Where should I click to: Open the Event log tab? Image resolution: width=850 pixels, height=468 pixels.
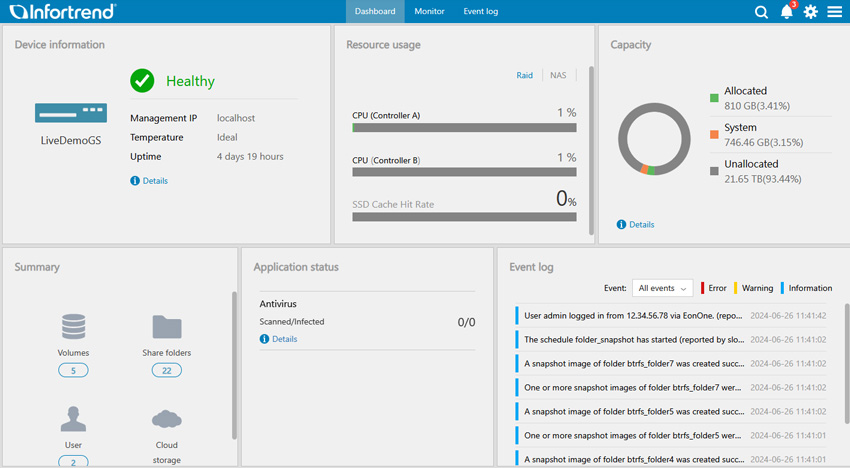pos(481,11)
